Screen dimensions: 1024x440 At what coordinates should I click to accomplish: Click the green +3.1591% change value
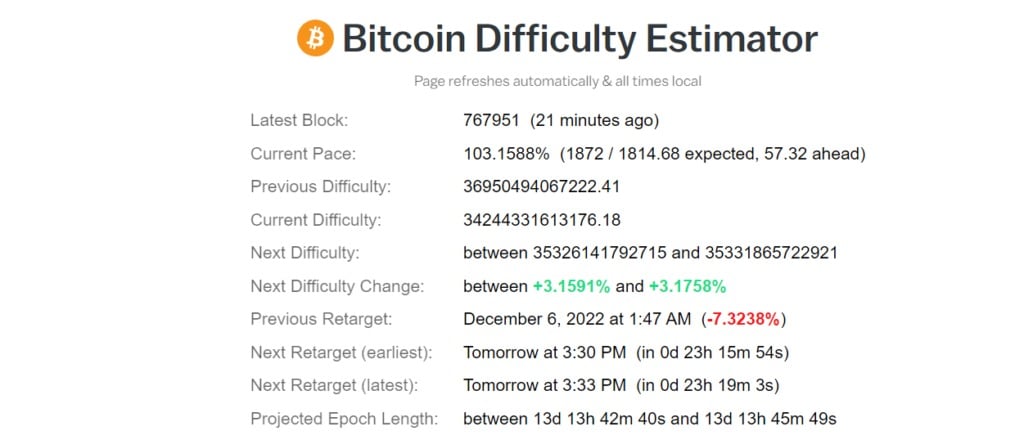(571, 287)
